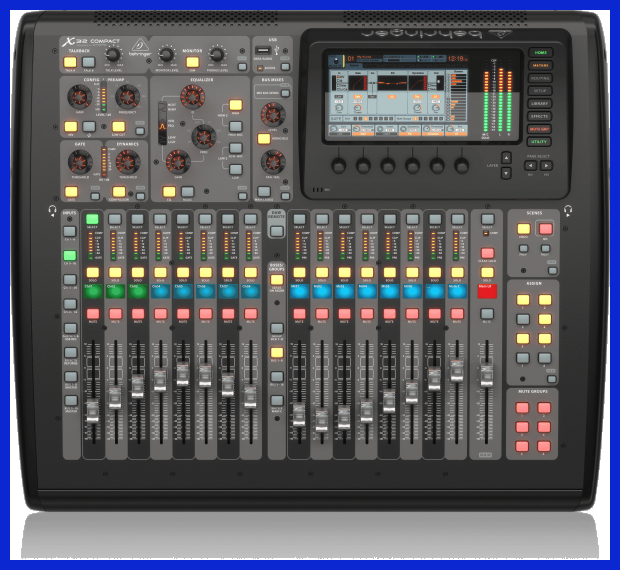This screenshot has width=620, height=570.
Task: Click the USB port slot
Action: coord(263,51)
